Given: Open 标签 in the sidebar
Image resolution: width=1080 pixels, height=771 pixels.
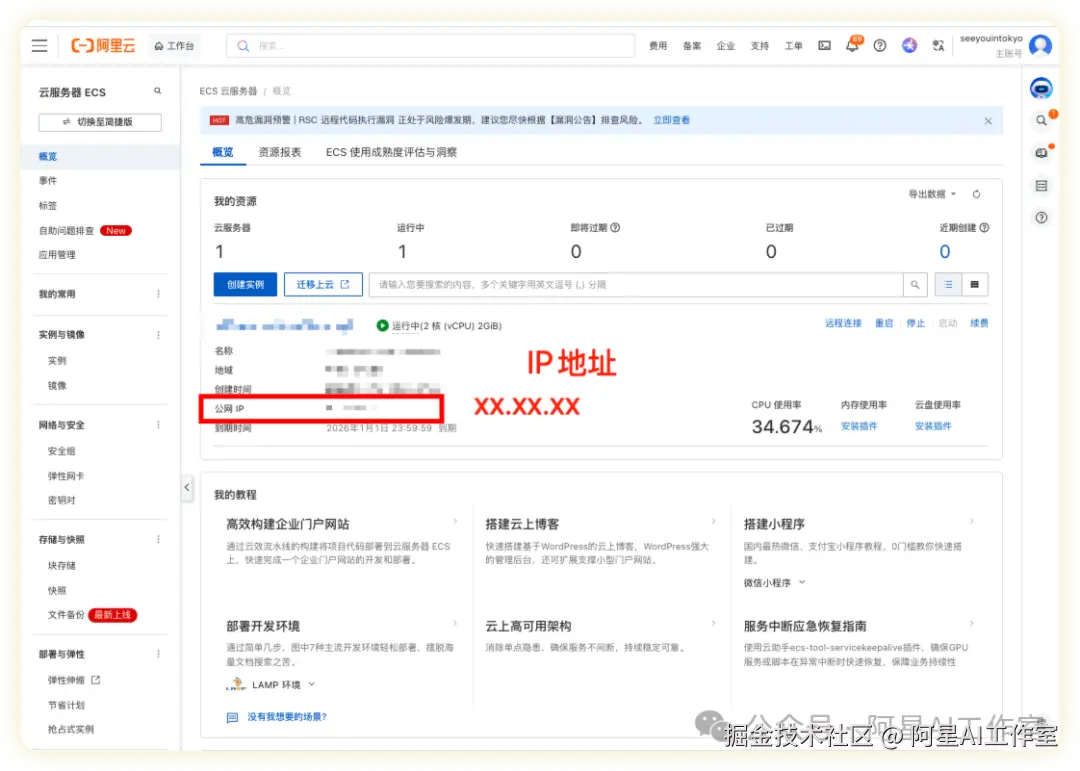Looking at the screenshot, I should tap(48, 205).
